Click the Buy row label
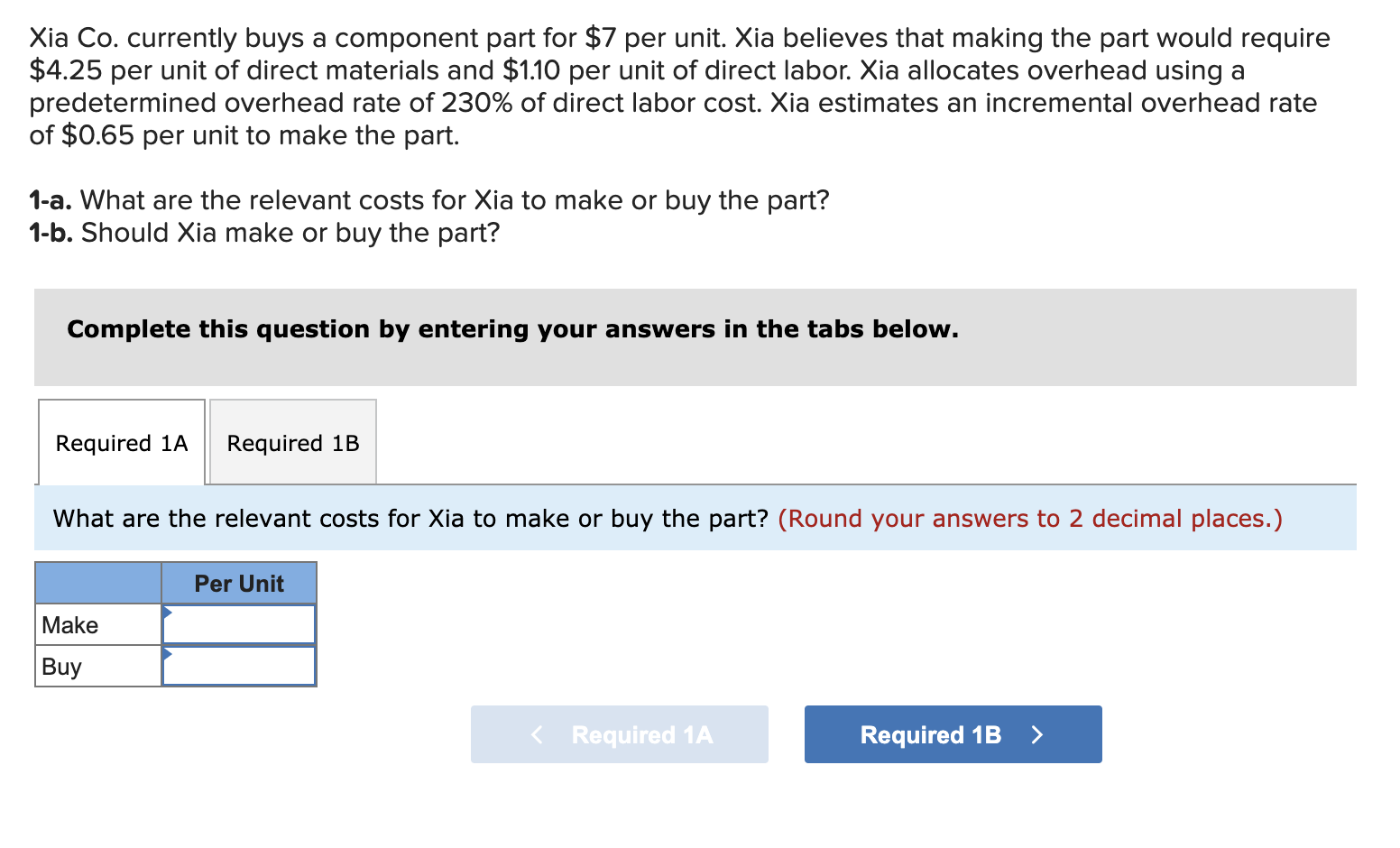This screenshot has width=1400, height=848. pos(60,665)
